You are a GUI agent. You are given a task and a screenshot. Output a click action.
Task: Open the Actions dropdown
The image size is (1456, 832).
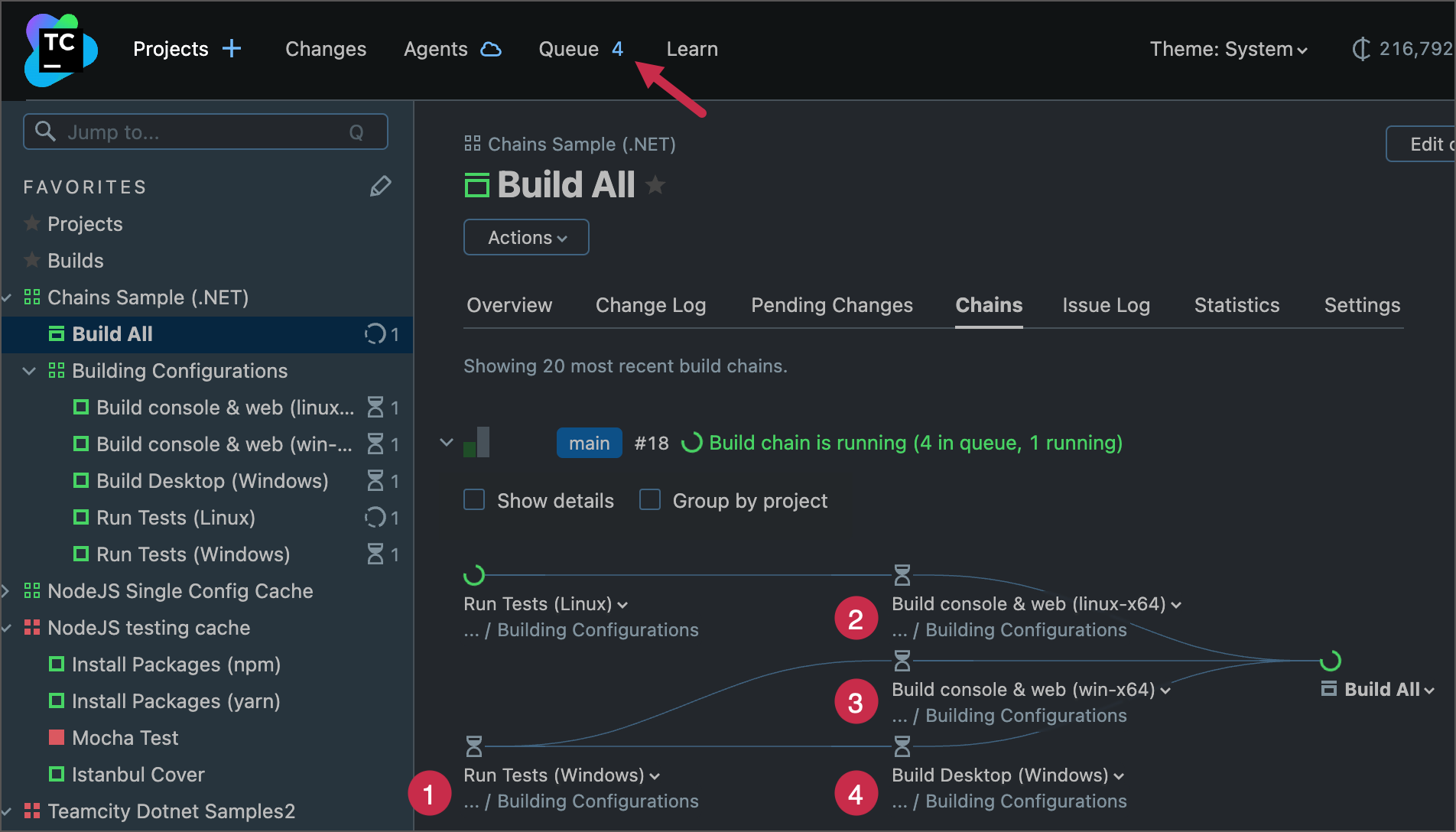click(x=525, y=237)
